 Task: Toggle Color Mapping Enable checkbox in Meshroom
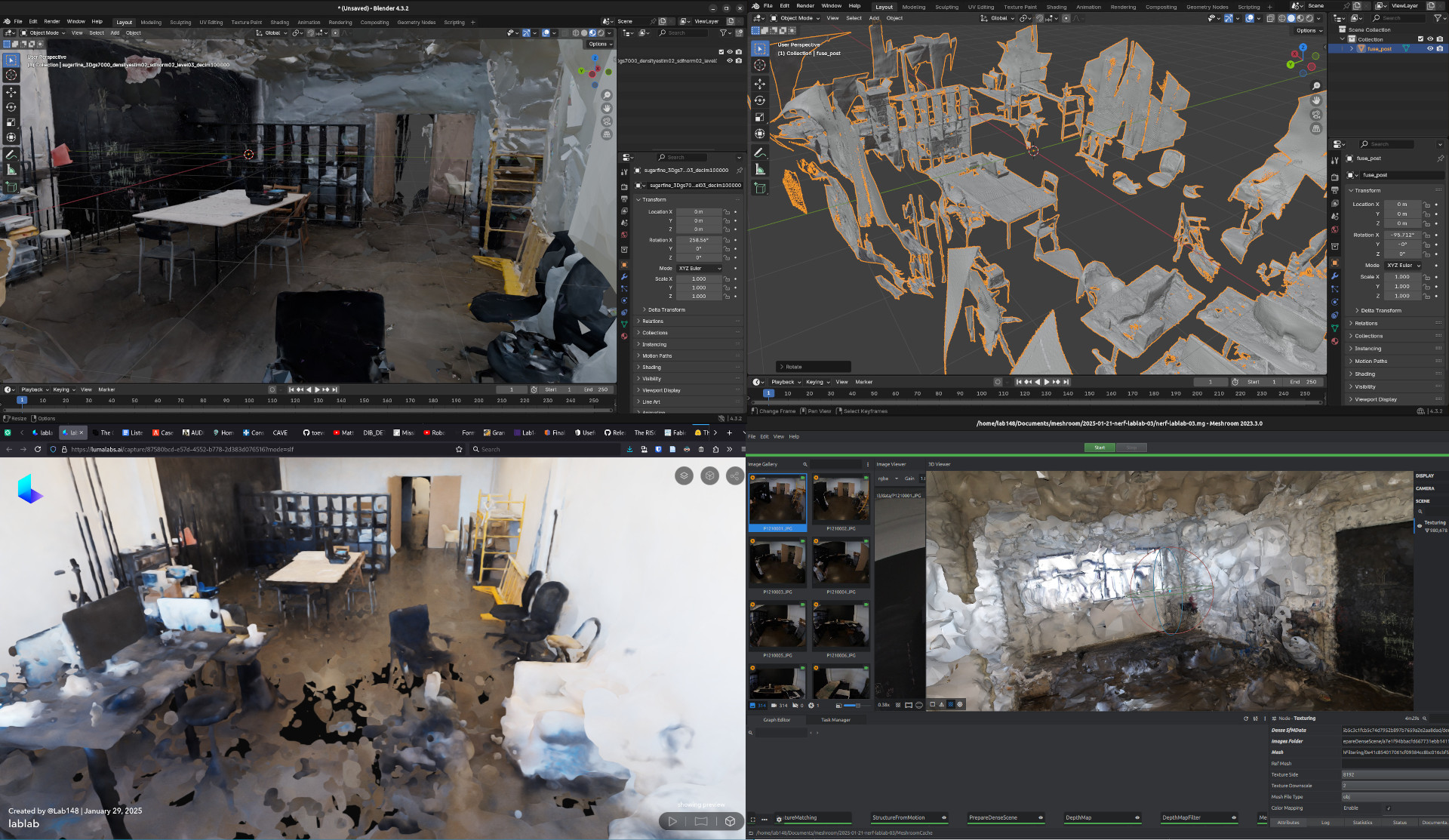tap(1388, 808)
